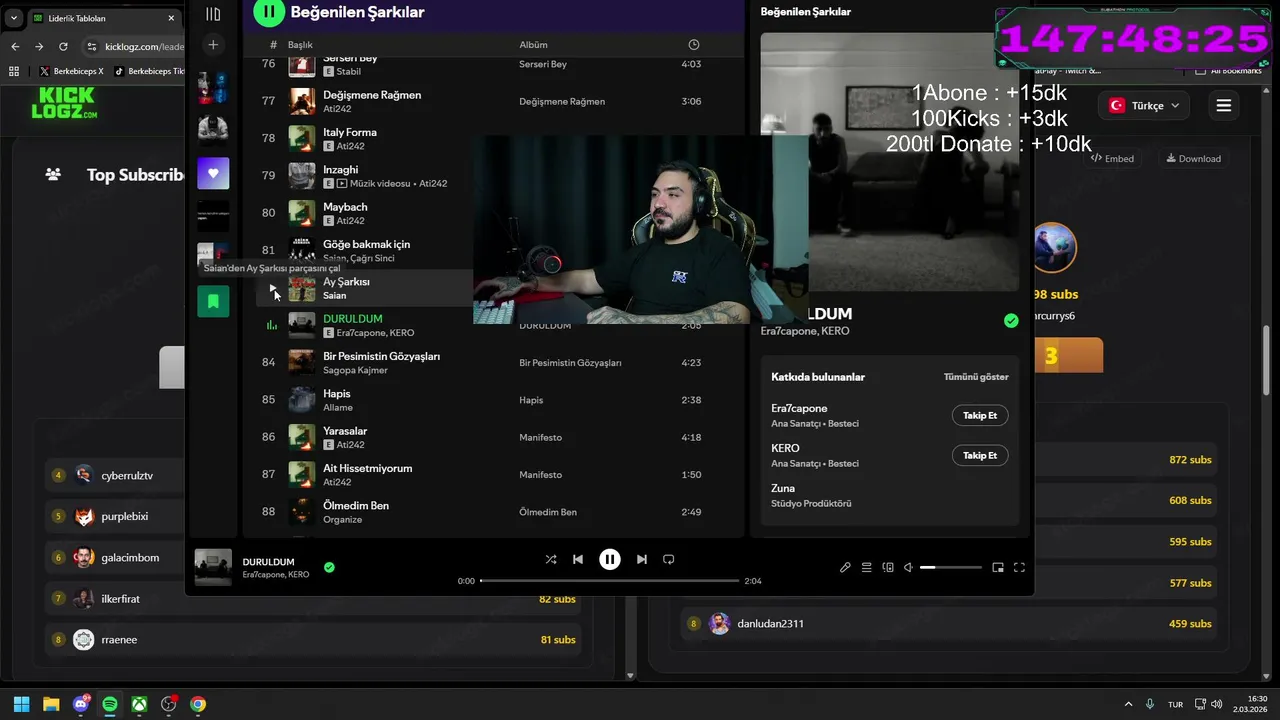The width and height of the screenshot is (1280, 720).
Task: Click the Embed button on Kicklogz
Action: (x=1113, y=158)
